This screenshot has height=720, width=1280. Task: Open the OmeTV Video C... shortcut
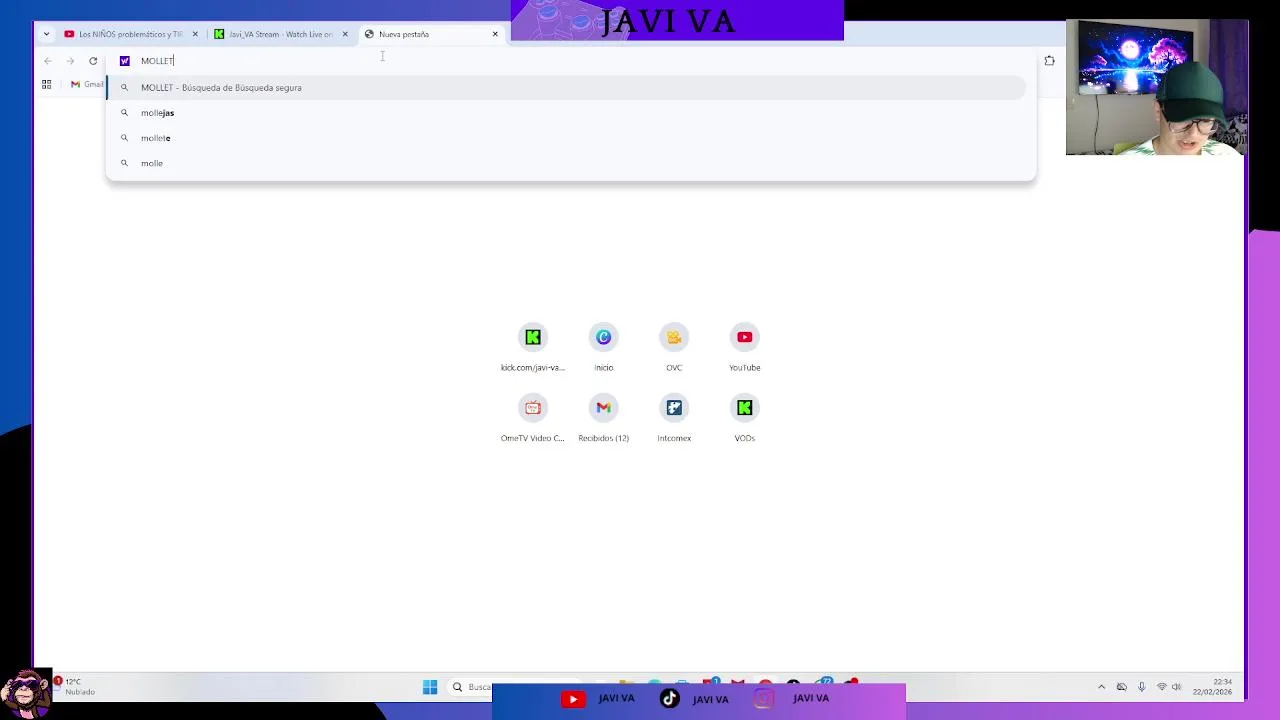(x=533, y=419)
